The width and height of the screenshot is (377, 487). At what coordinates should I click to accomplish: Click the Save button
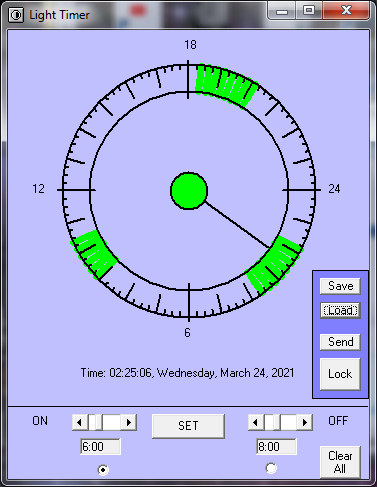[x=340, y=286]
